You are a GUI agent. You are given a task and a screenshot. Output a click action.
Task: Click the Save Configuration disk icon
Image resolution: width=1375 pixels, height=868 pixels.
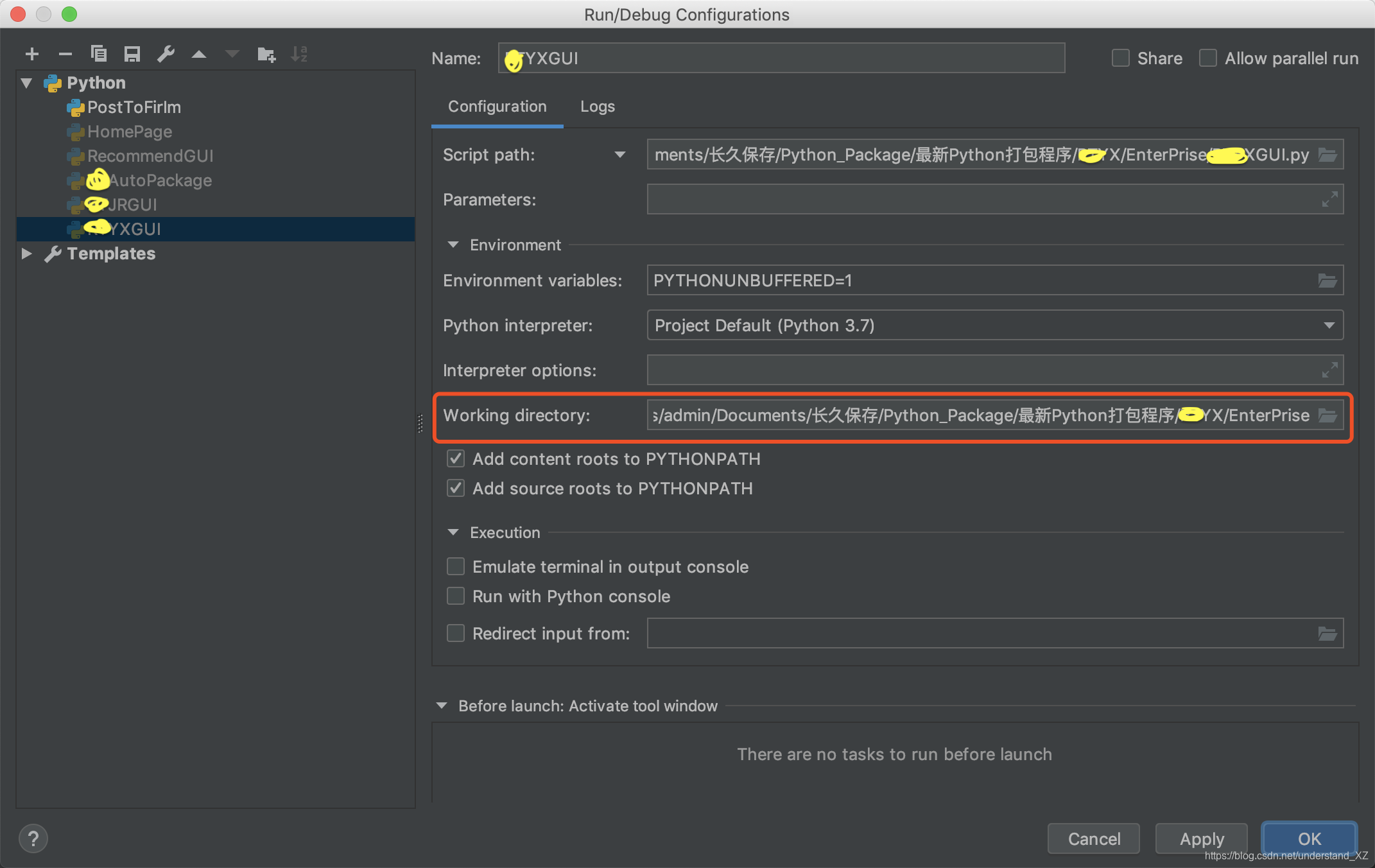tap(132, 54)
